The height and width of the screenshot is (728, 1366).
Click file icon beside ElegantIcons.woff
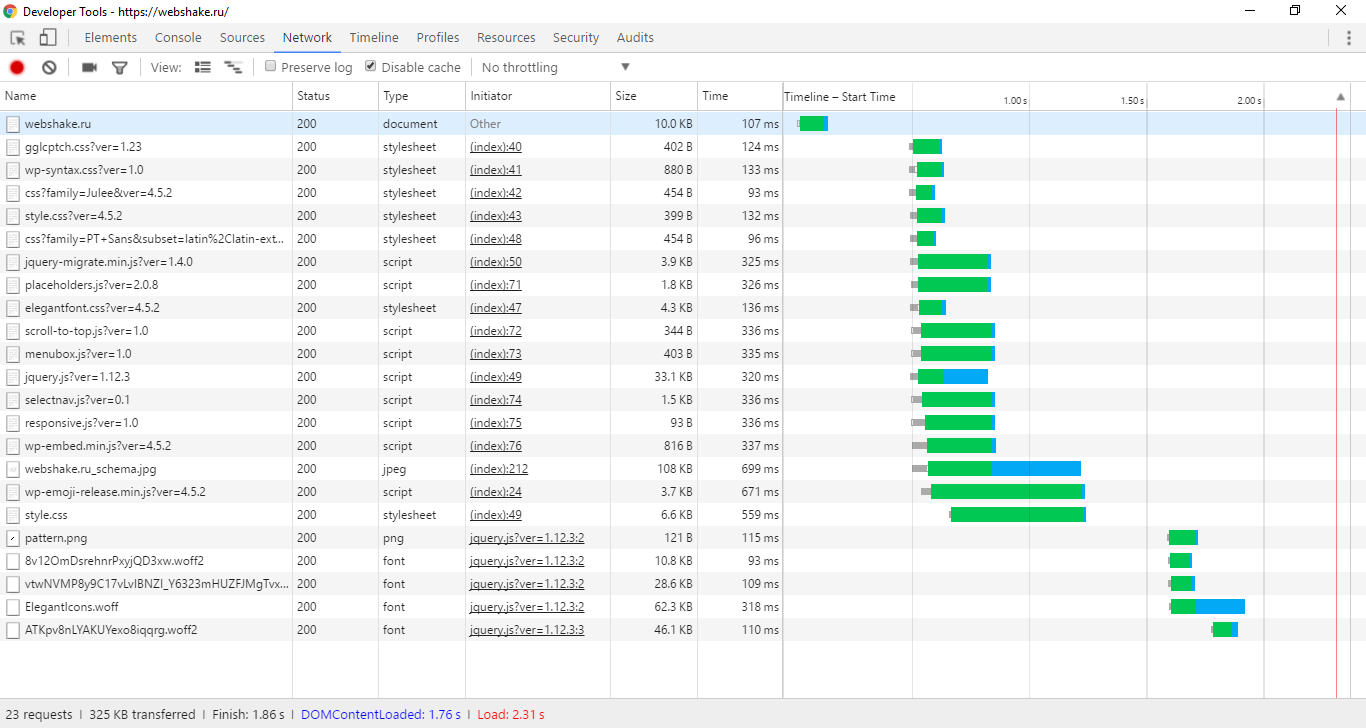(13, 607)
